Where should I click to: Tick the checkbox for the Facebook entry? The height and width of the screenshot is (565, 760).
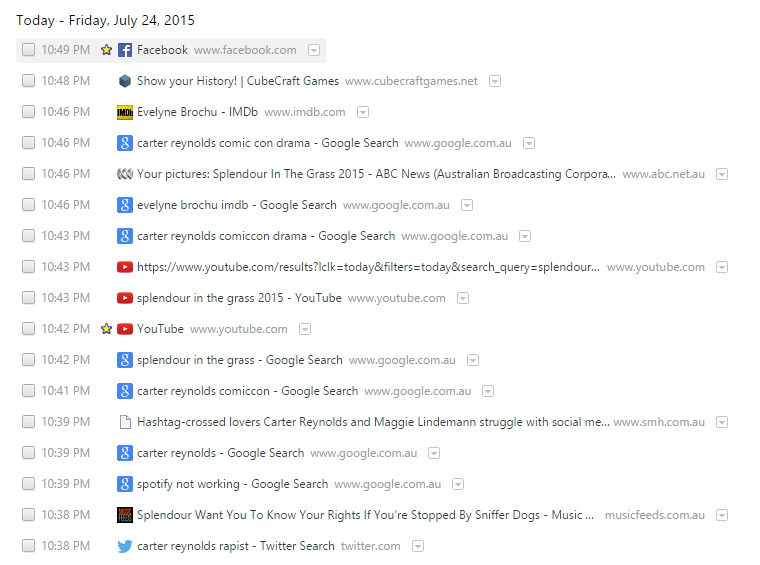pyautogui.click(x=29, y=50)
